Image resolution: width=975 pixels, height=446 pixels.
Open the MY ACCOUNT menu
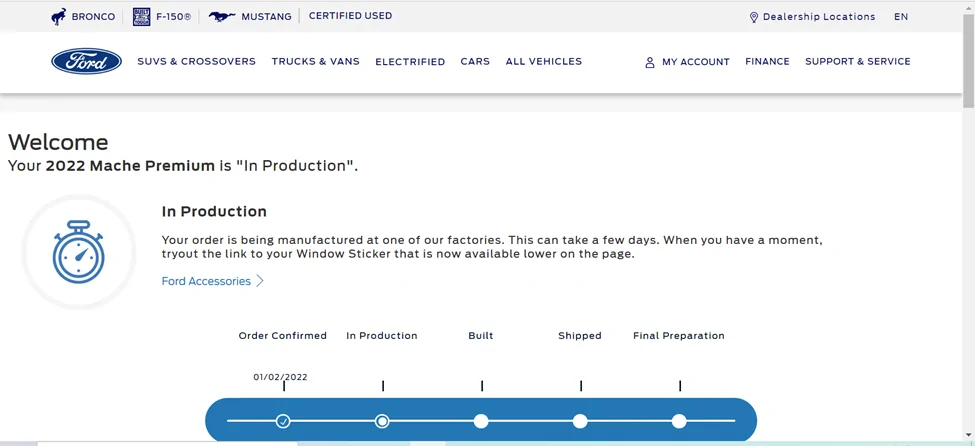696,62
